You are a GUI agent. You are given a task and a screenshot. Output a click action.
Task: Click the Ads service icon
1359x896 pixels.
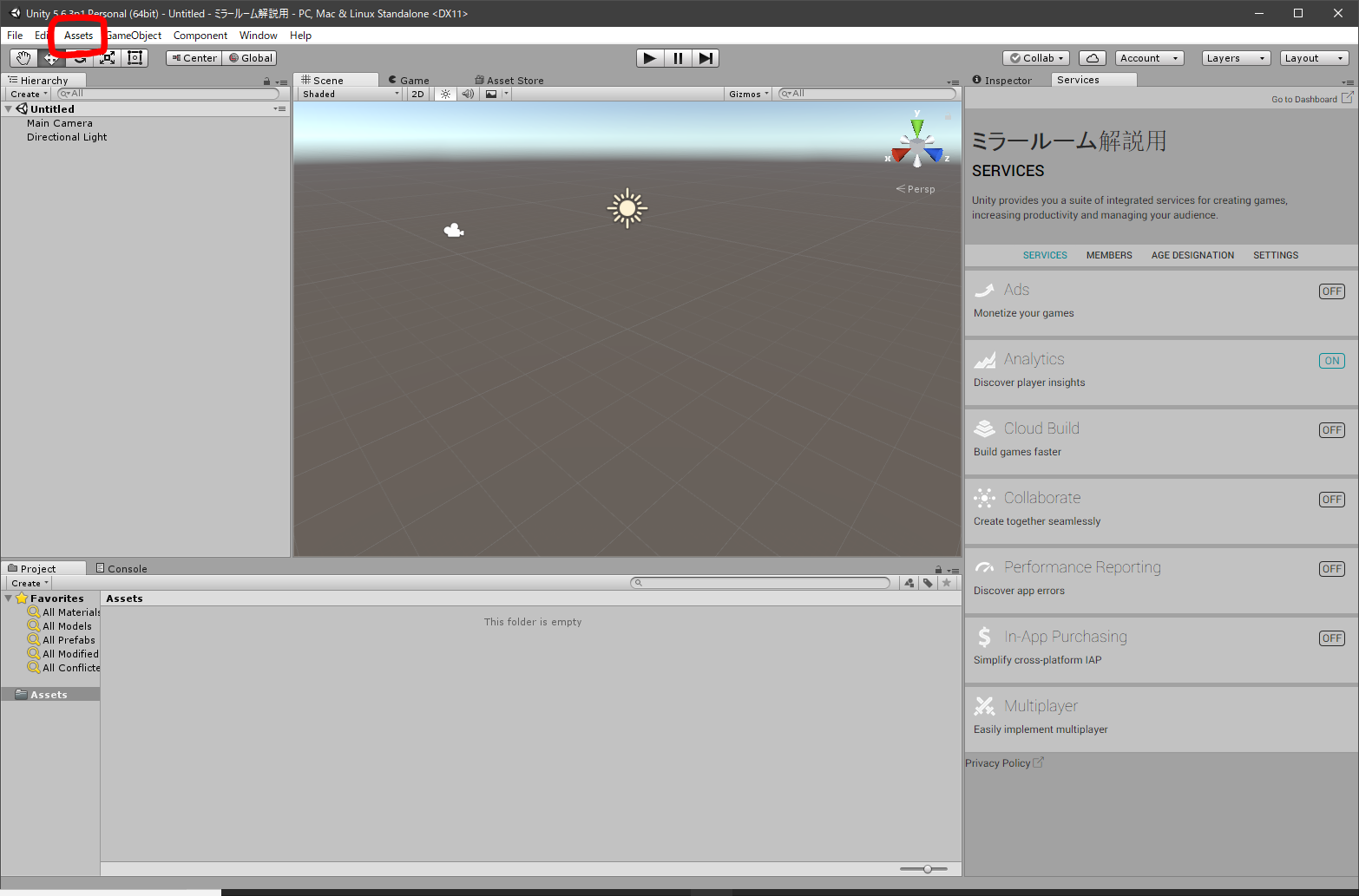pos(985,290)
